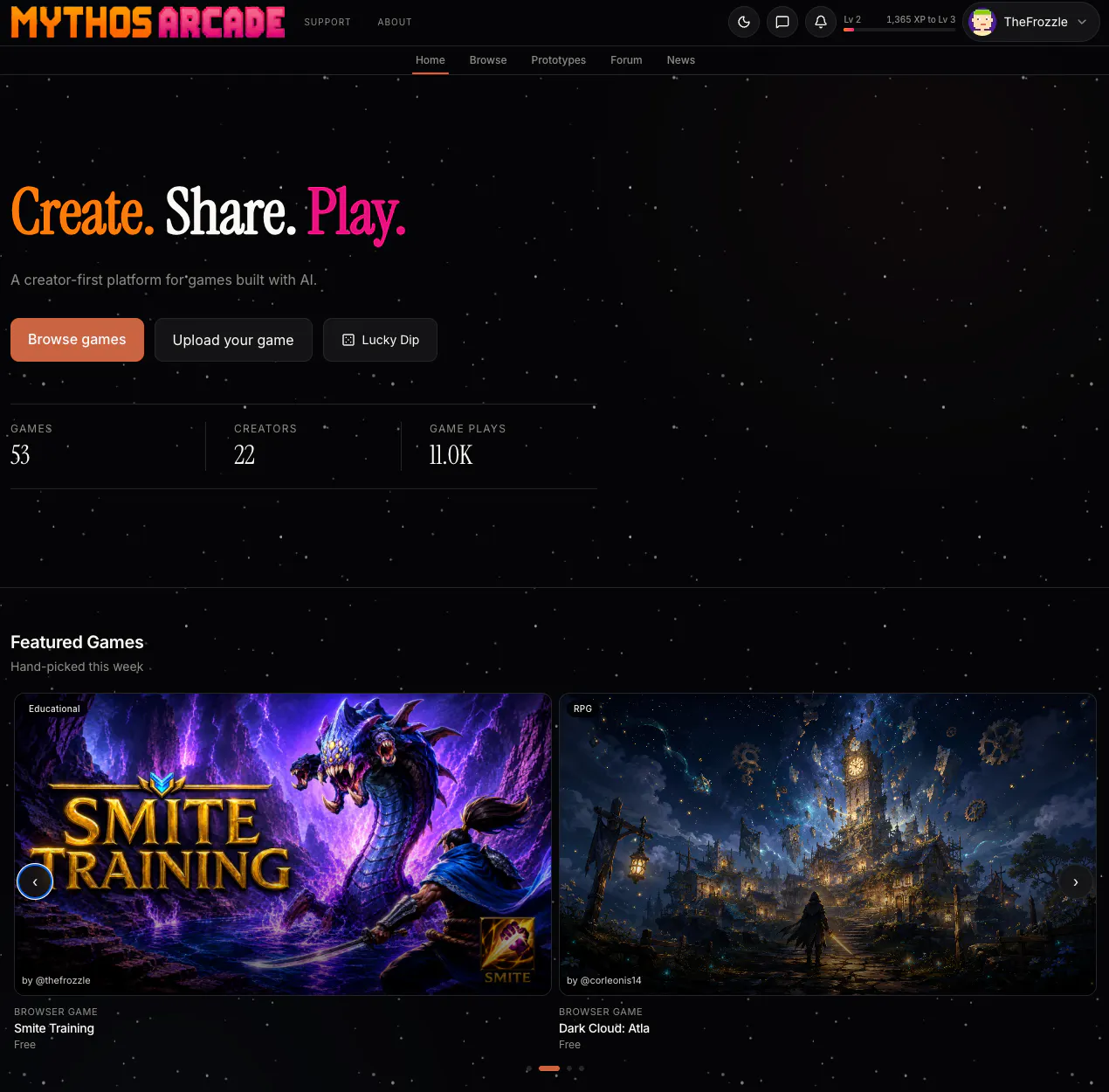Click the Browse games button
Screen dimensions: 1109x1092
point(77,340)
